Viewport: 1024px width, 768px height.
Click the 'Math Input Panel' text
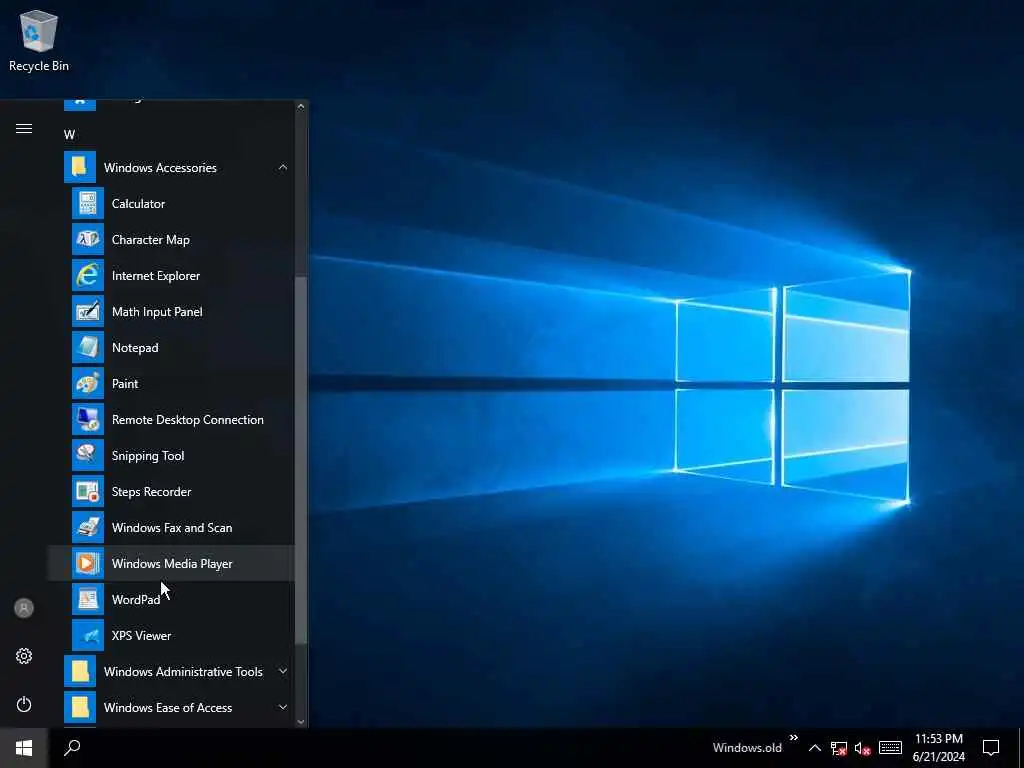click(157, 312)
